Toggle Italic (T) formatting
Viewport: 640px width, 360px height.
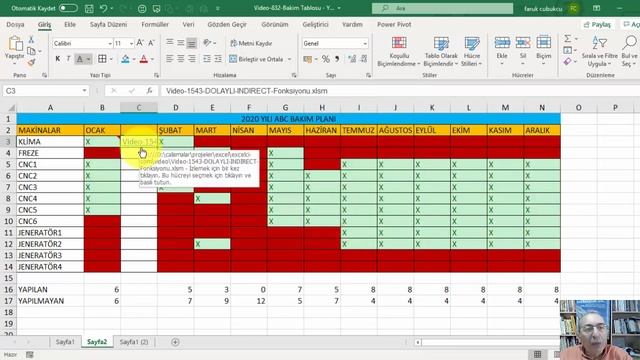pos(68,59)
